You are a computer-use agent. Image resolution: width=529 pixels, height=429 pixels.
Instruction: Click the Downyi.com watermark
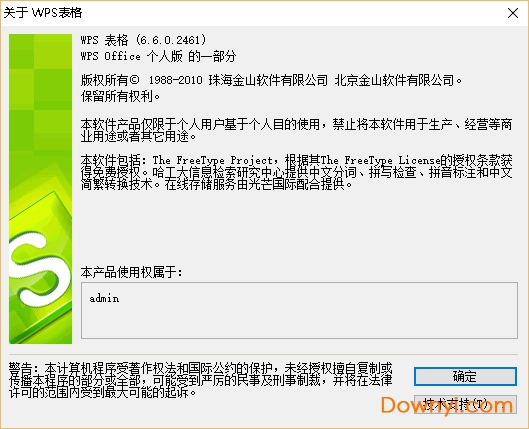click(x=447, y=405)
